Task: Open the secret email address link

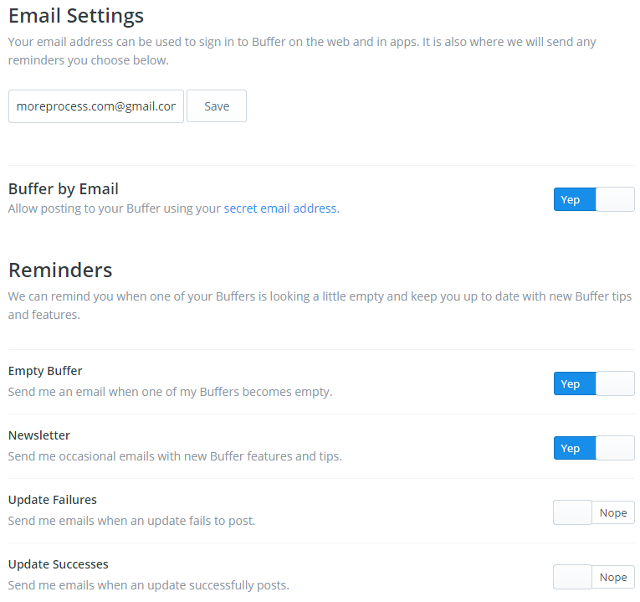Action: coord(280,209)
